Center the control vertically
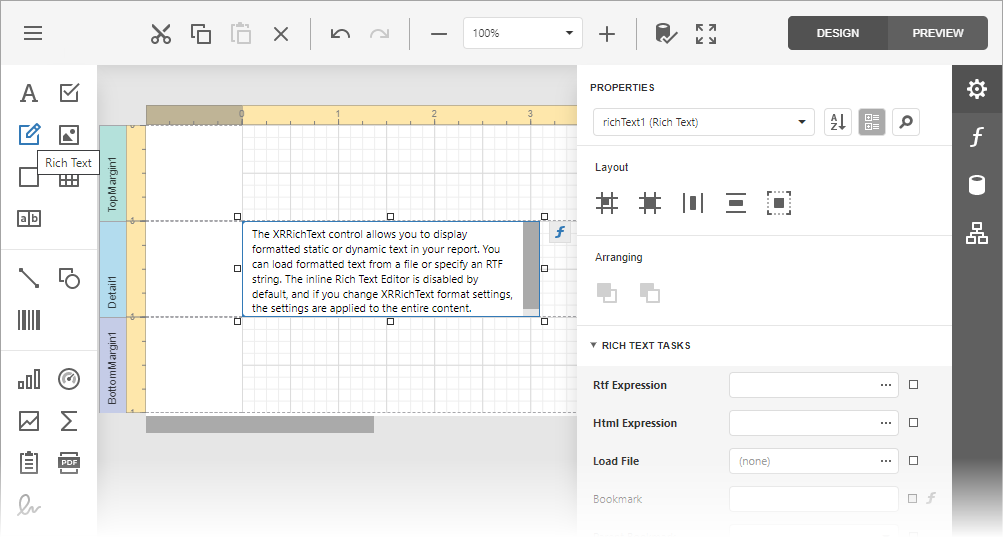The height and width of the screenshot is (538, 1003). (736, 203)
